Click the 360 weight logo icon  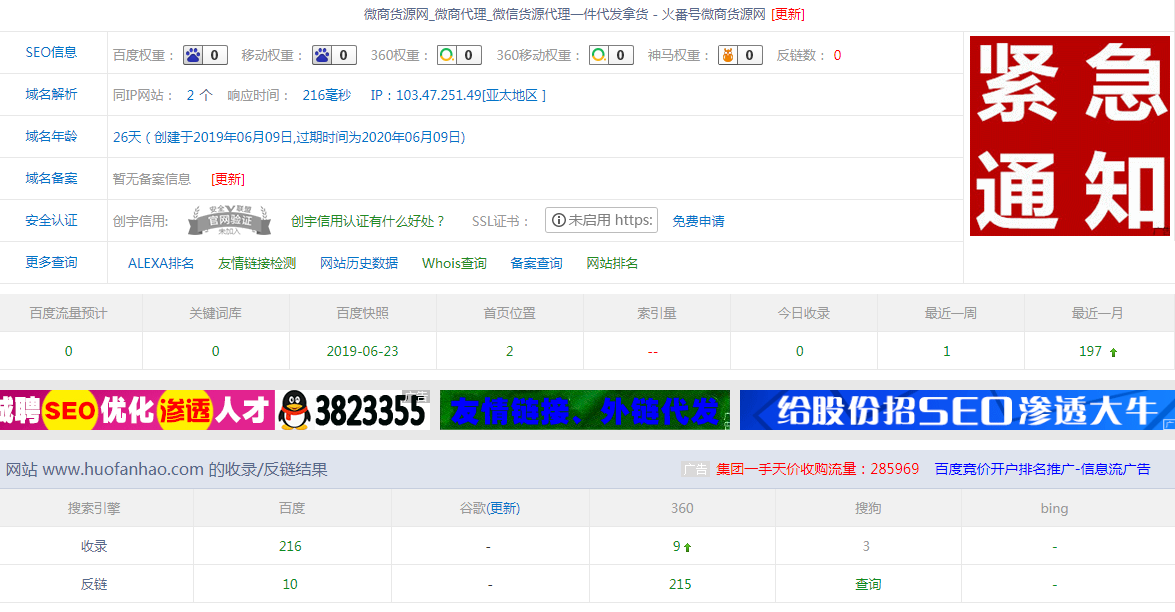click(x=447, y=55)
